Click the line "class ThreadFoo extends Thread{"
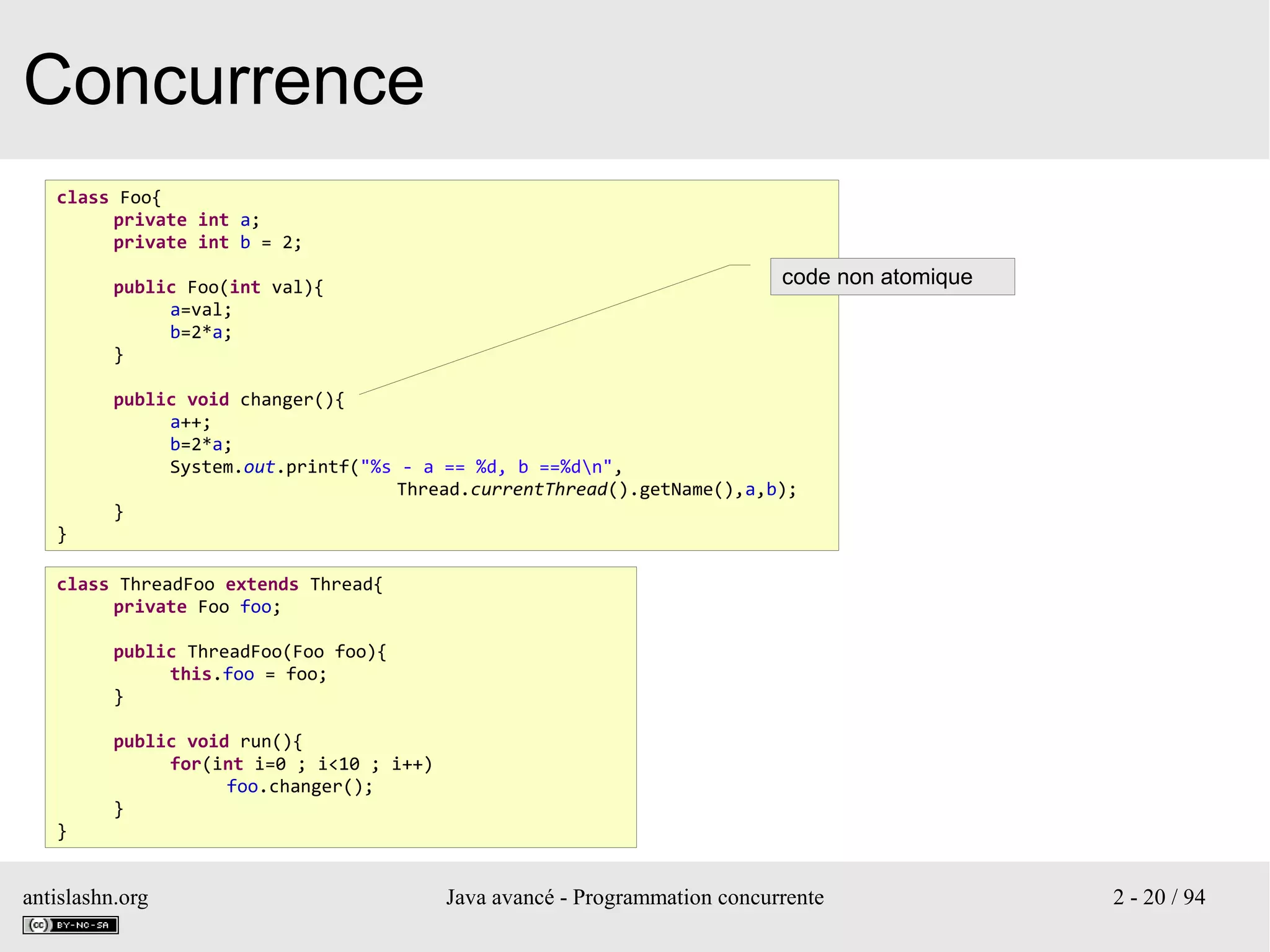 (220, 585)
